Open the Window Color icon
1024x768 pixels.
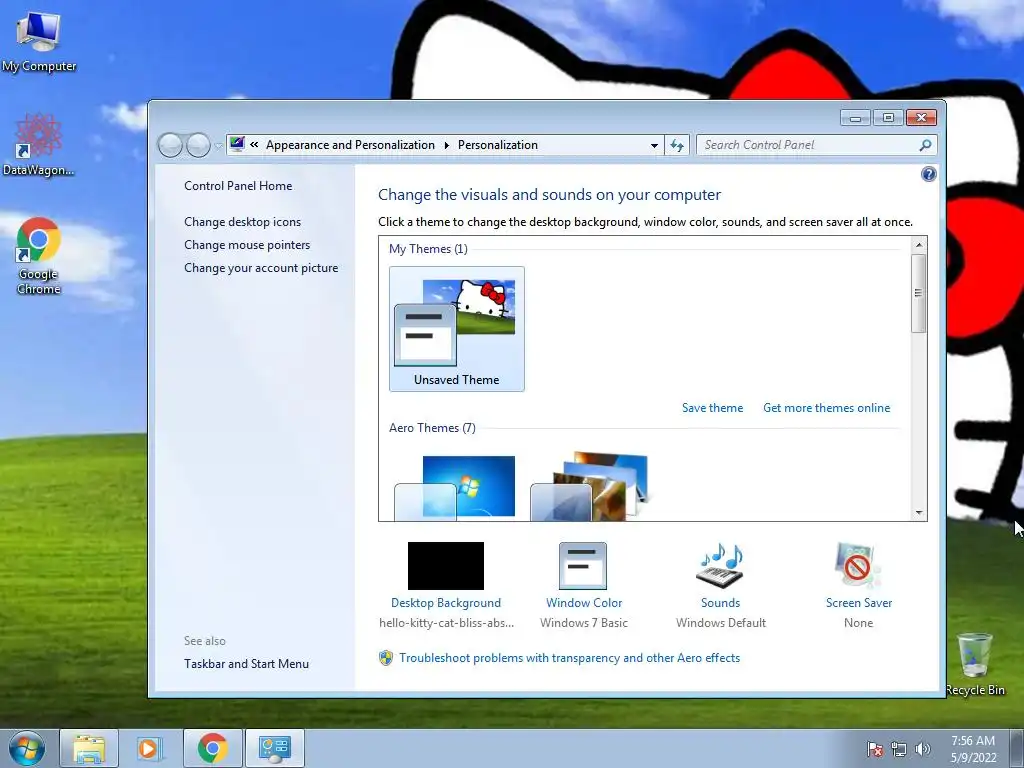point(583,566)
